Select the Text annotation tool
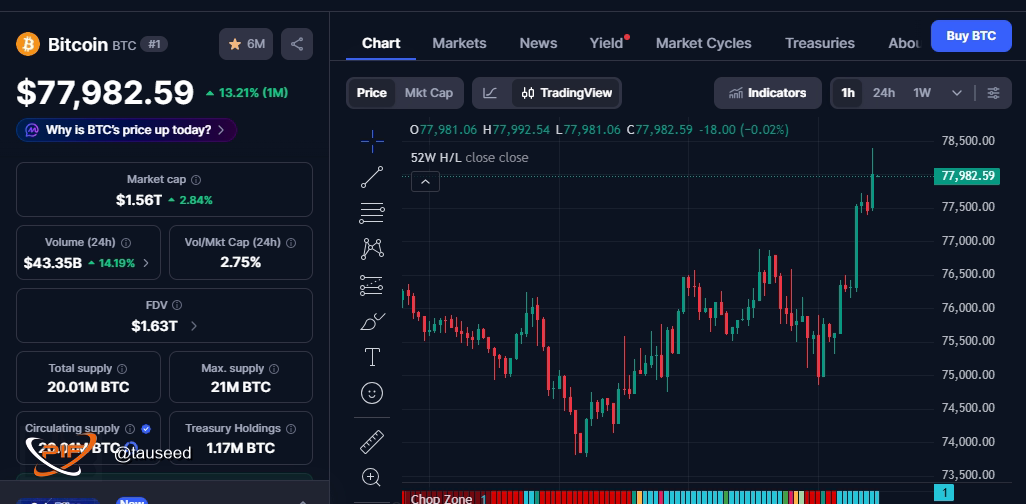This screenshot has height=504, width=1026. [372, 357]
